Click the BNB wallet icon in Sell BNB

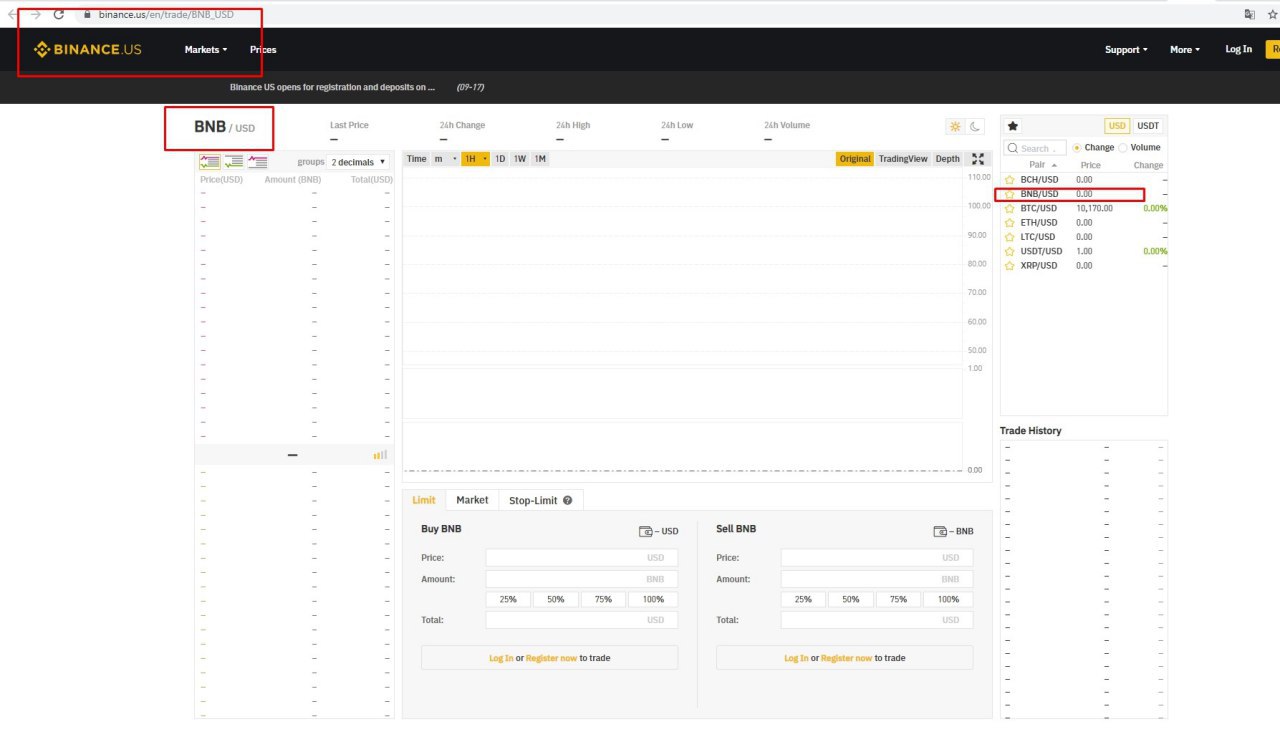click(940, 531)
